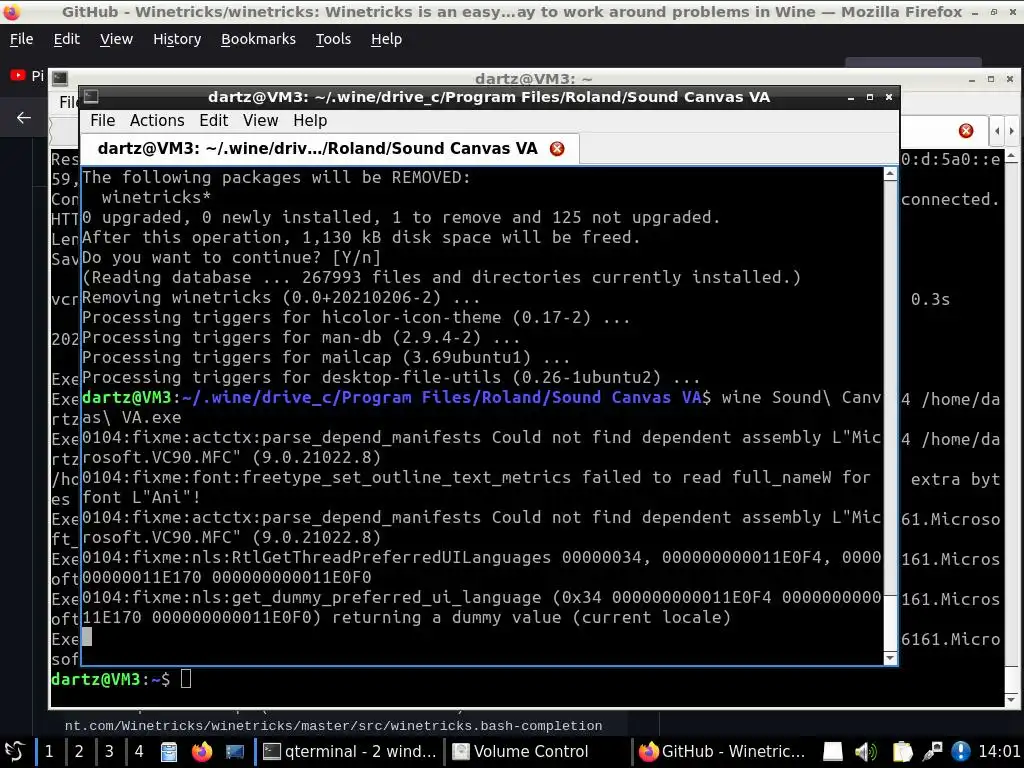
Task: Click the YouTube favicon on Firefox tab
Action: 18,76
